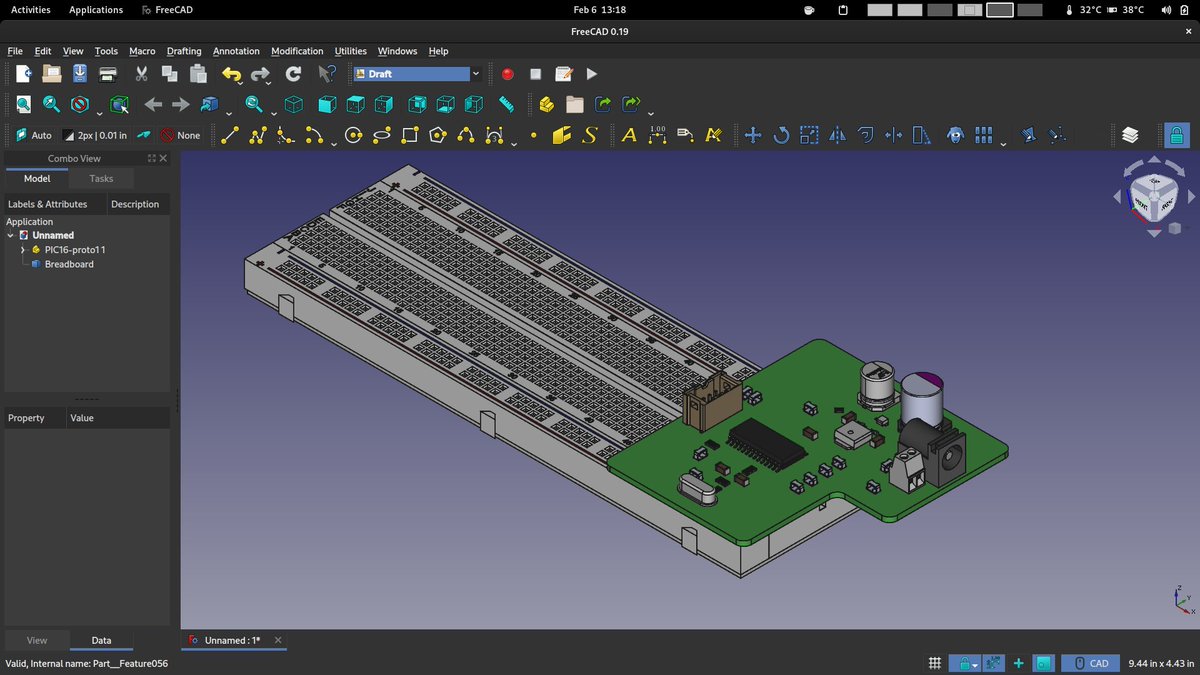The width and height of the screenshot is (1200, 675).
Task: Open the CAD navigation style selector
Action: coord(1089,663)
